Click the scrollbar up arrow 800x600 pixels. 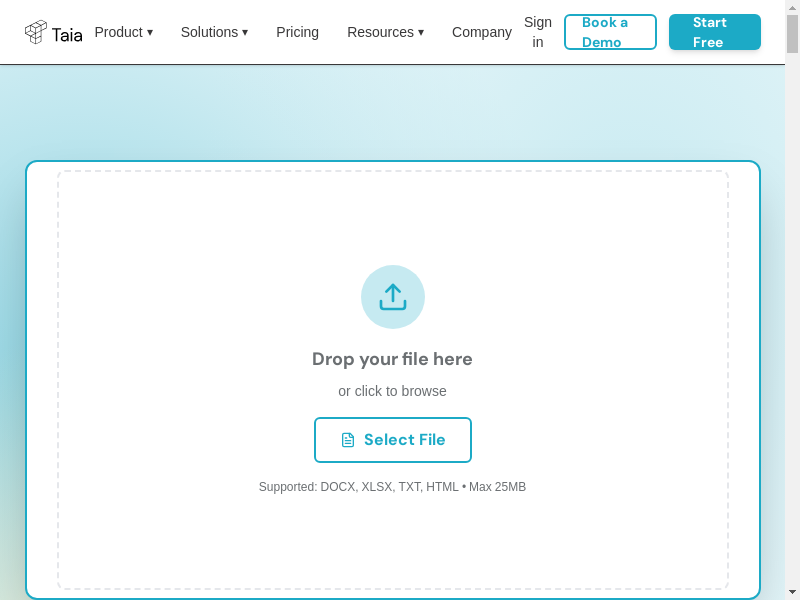tap(792, 7)
